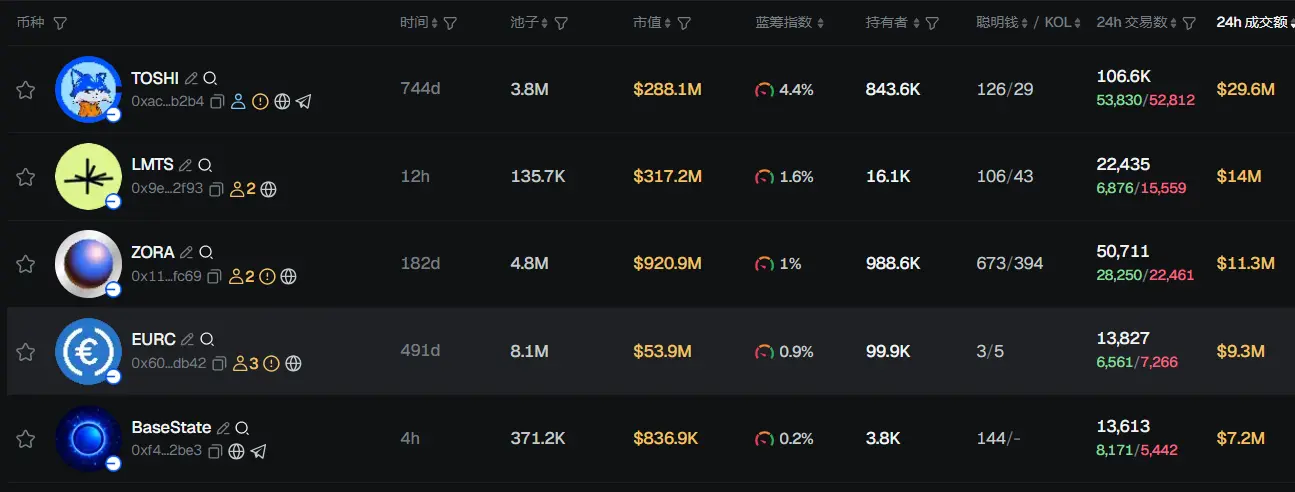This screenshot has width=1295, height=492.
Task: Open the 币种 column filter
Action: tap(60, 23)
